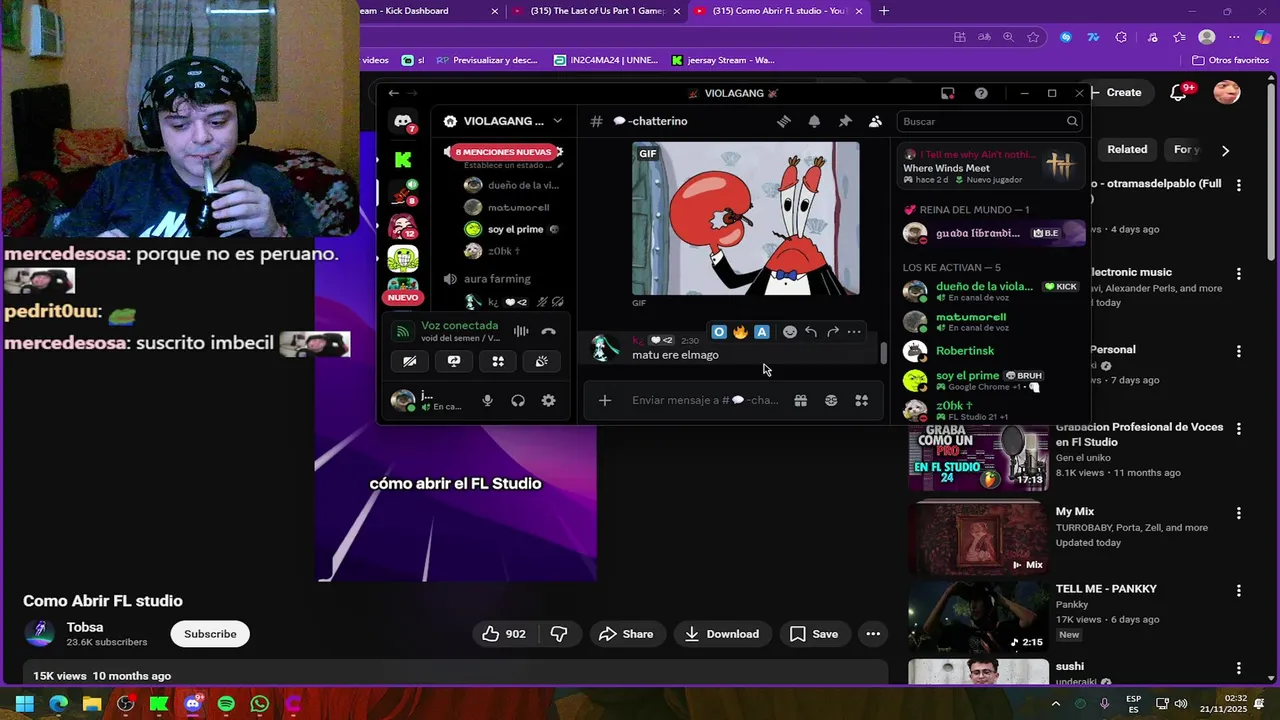Open the emoji picker in message bar
The image size is (1280, 720).
(x=831, y=400)
